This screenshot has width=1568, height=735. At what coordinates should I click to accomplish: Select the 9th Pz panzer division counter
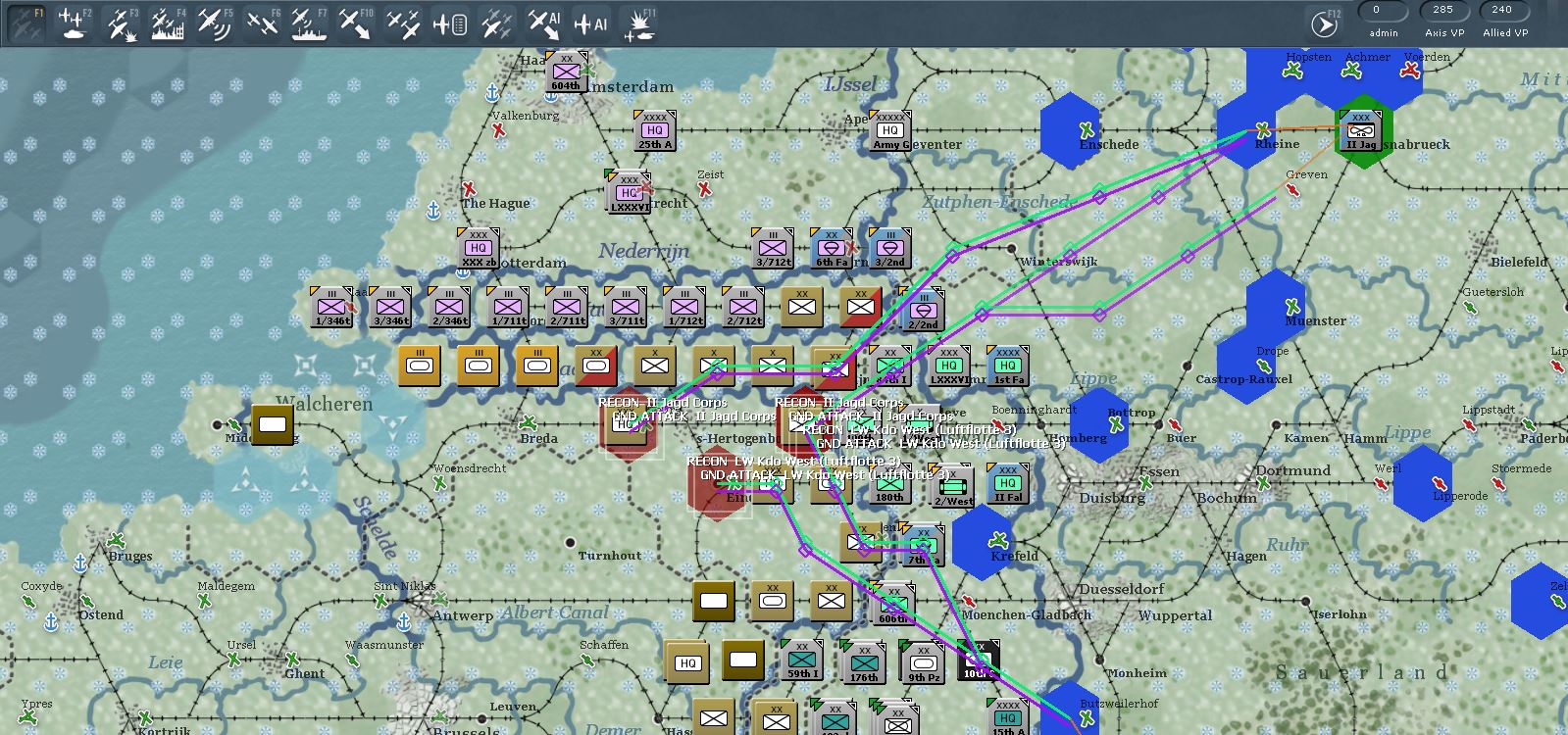point(923,662)
